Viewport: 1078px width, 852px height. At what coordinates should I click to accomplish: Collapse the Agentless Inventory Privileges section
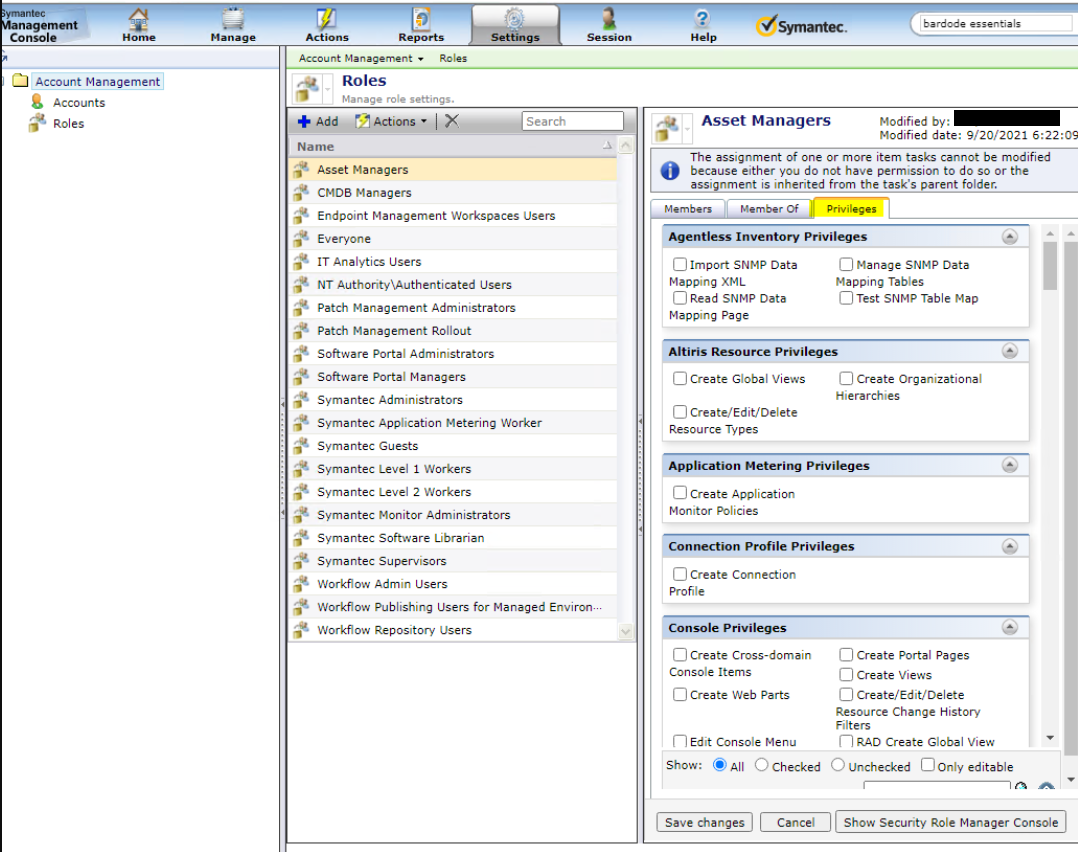tap(1009, 237)
